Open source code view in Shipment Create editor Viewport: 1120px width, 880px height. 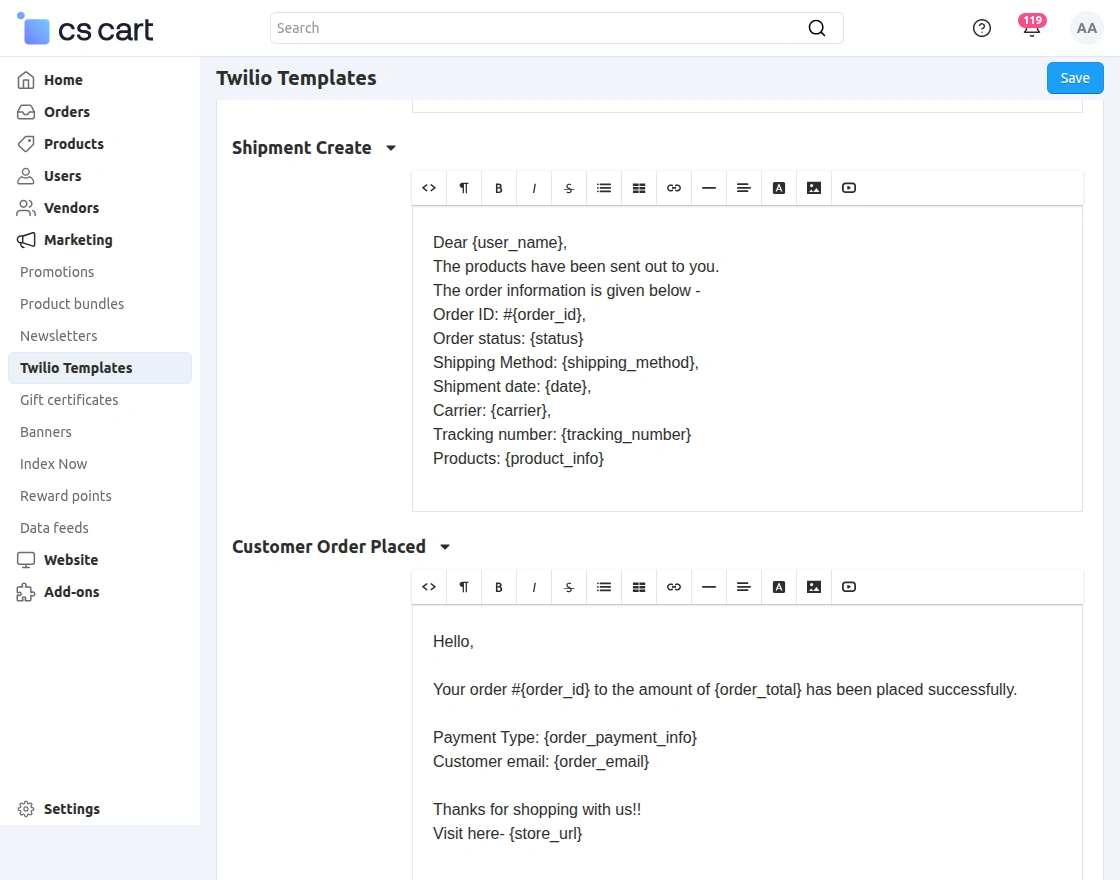[x=429, y=187]
